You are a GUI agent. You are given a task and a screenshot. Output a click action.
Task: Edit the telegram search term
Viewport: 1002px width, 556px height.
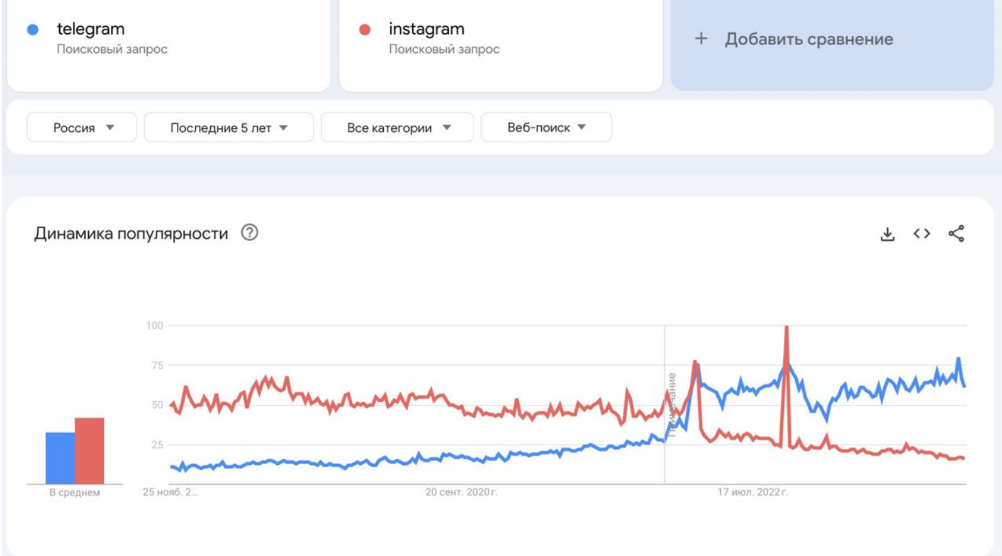91,29
